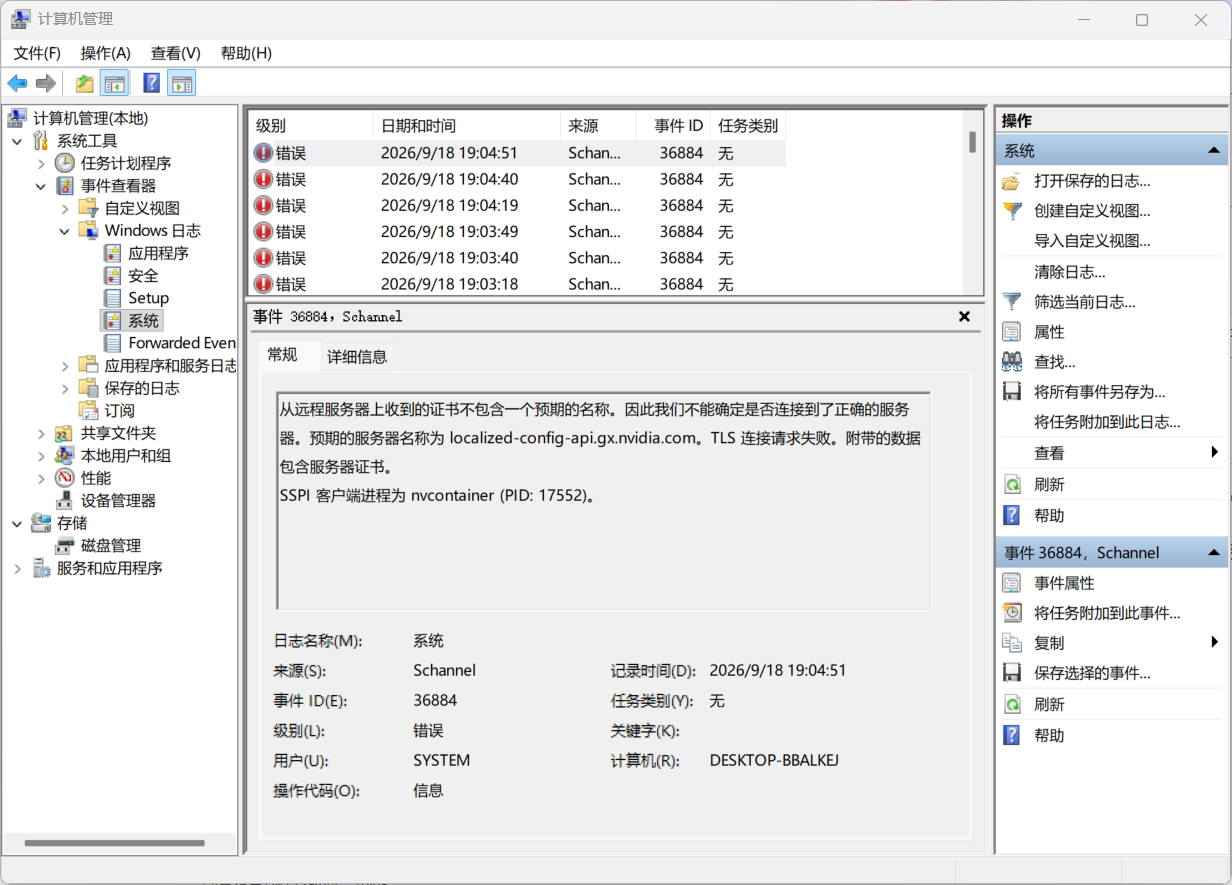Image resolution: width=1232 pixels, height=885 pixels.
Task: Click 保存选择的事件... action
Action: tap(1092, 673)
